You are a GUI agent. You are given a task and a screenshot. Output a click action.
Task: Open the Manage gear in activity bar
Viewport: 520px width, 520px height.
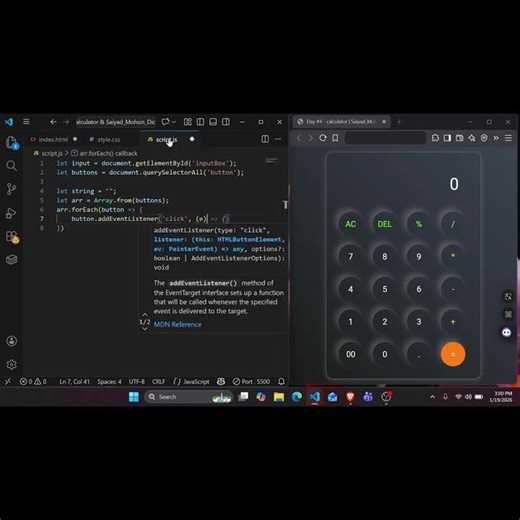coord(12,365)
